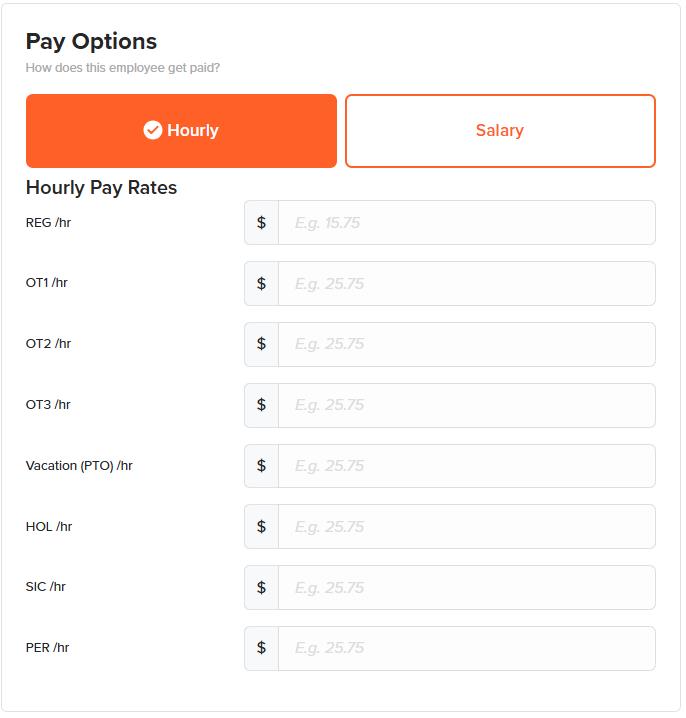Focus the Vacation (PTO) /hr rate field
686x718 pixels.
[468, 468]
